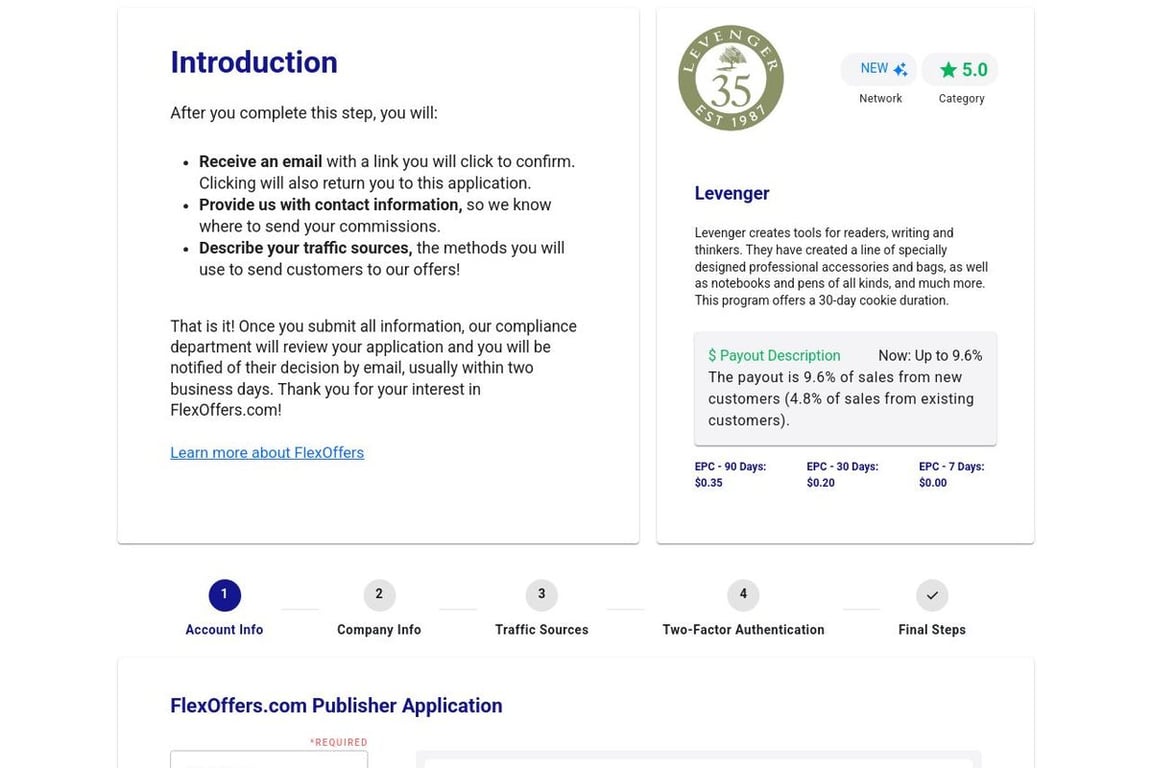Select step 3 circle Traffic Sources
The width and height of the screenshot is (1152, 768).
coord(541,595)
